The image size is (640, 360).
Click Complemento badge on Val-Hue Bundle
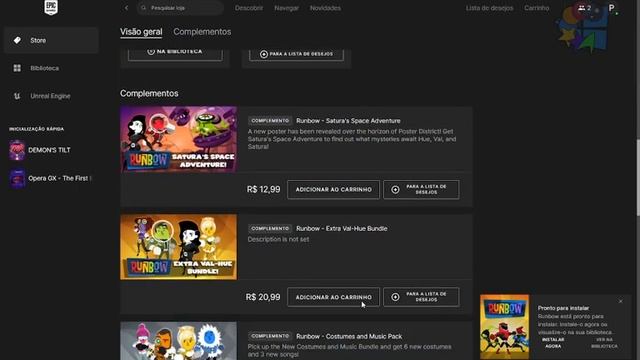click(270, 229)
